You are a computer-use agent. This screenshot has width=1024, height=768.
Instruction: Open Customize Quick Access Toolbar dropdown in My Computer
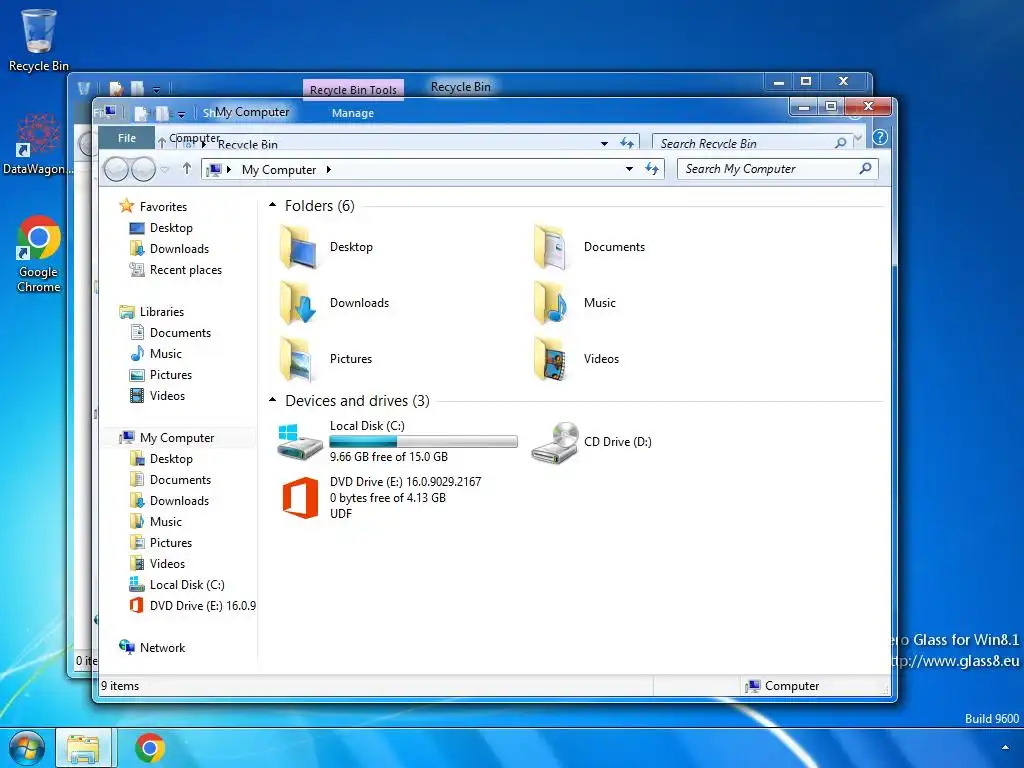point(181,114)
